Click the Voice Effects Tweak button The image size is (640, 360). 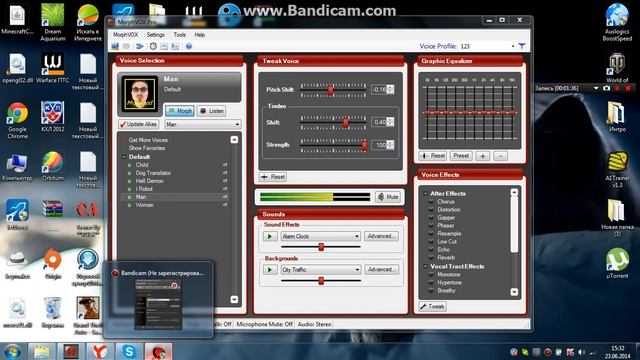click(432, 306)
